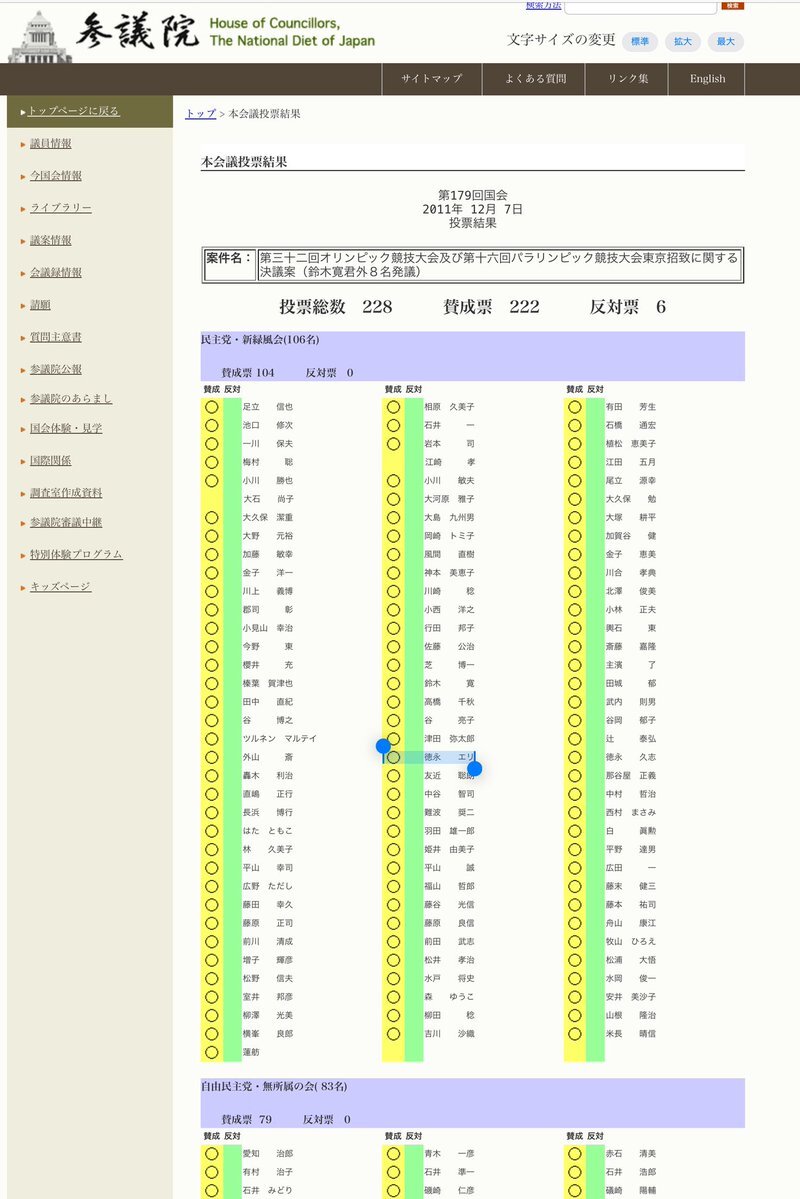Set font size to 拡大
This screenshot has height=1199, width=800.
point(683,41)
